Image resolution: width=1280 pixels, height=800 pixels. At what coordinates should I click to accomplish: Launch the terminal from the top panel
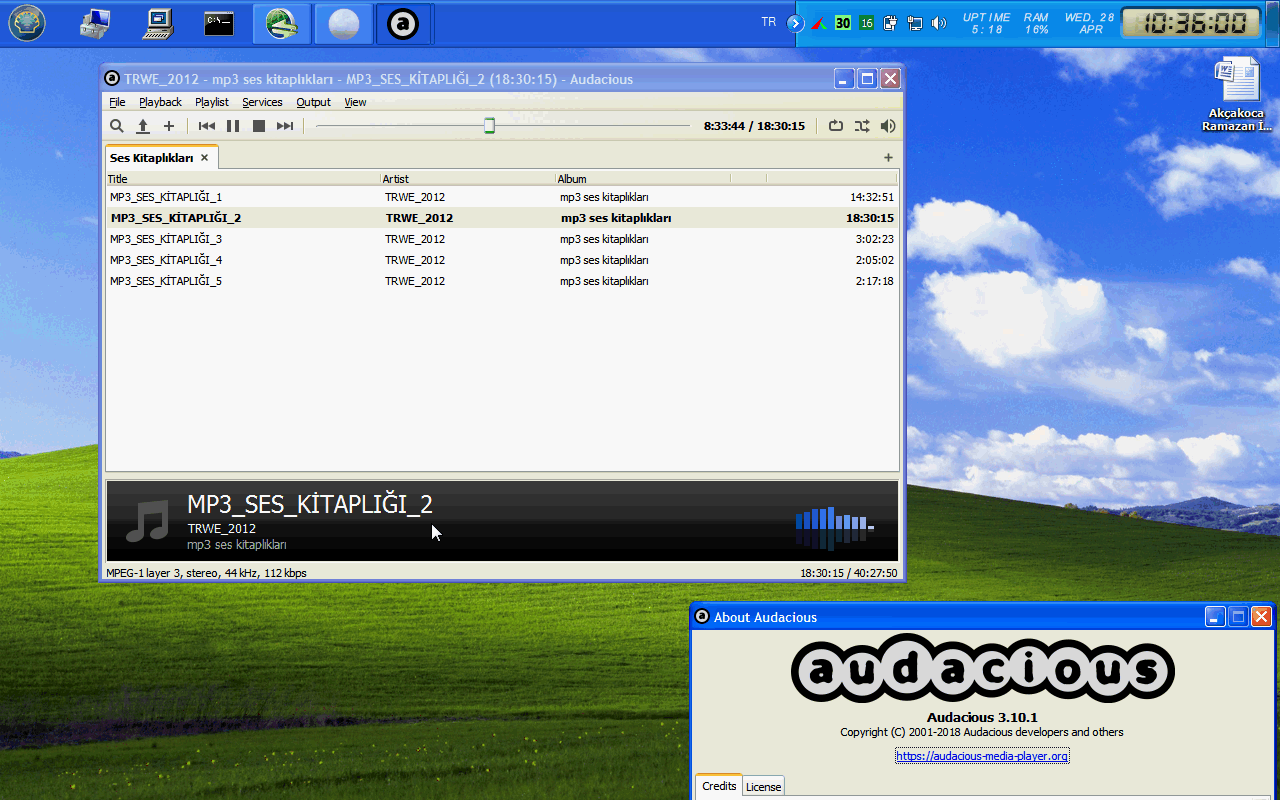[x=219, y=23]
